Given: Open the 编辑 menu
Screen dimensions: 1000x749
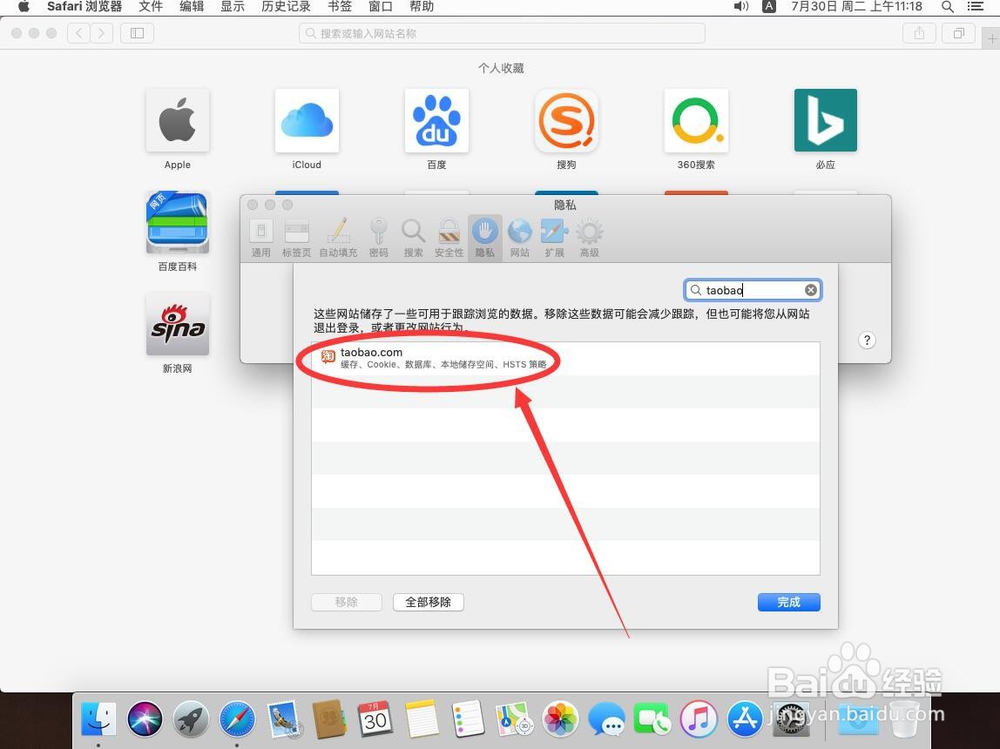Looking at the screenshot, I should coord(191,7).
